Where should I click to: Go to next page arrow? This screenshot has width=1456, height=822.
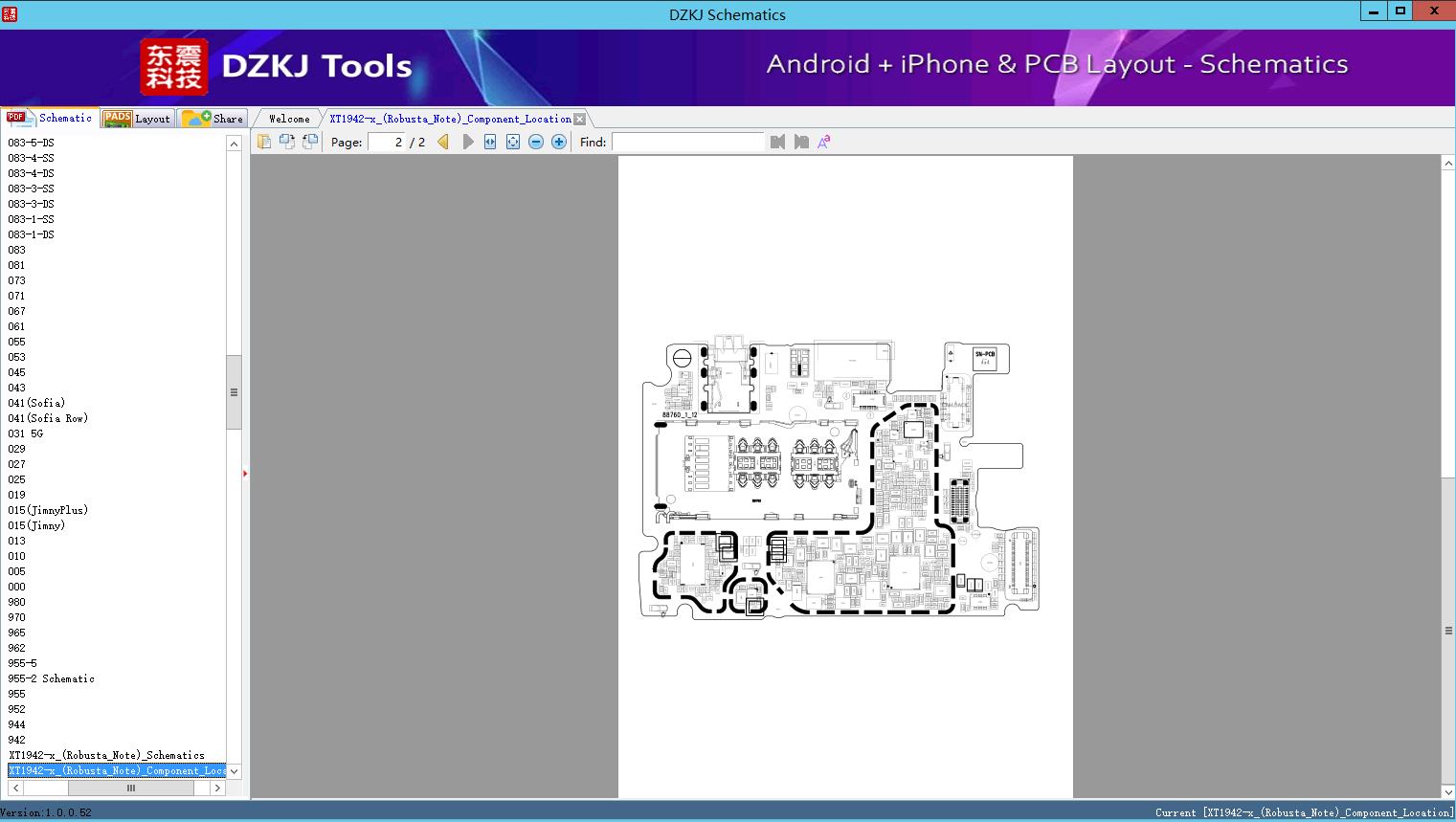pyautogui.click(x=467, y=142)
